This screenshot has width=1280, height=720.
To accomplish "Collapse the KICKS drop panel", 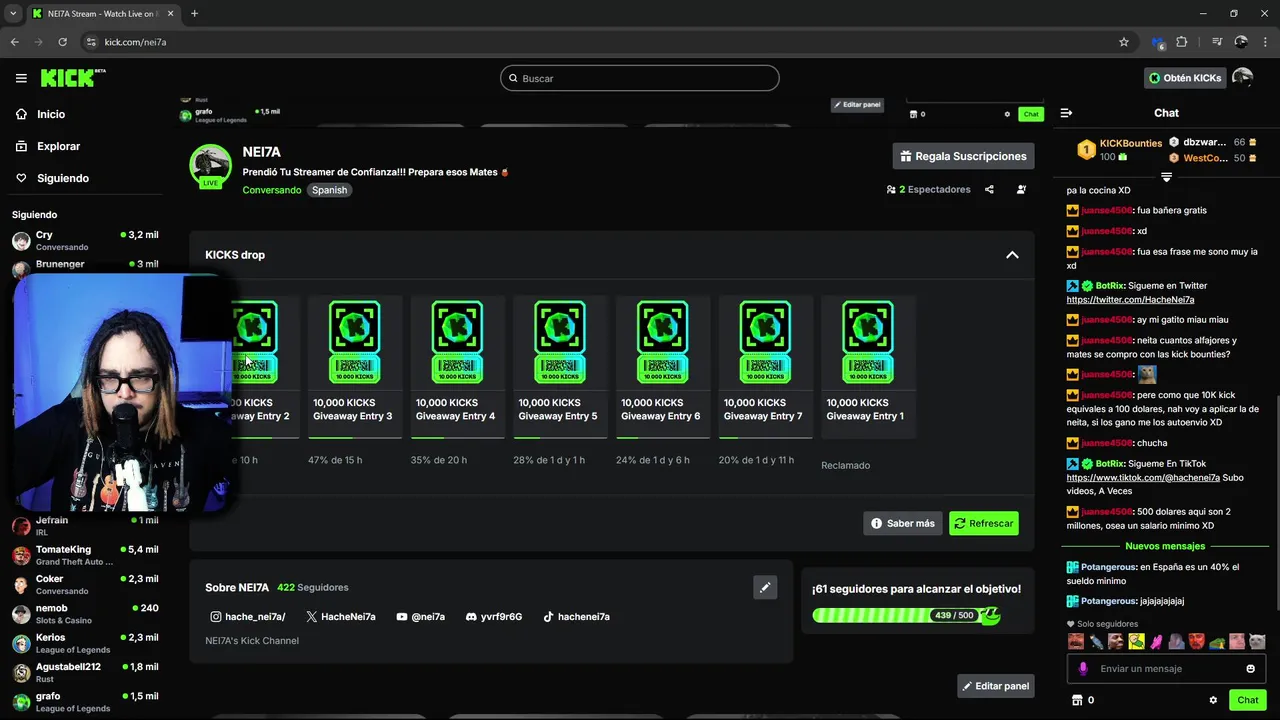I will pyautogui.click(x=1012, y=255).
